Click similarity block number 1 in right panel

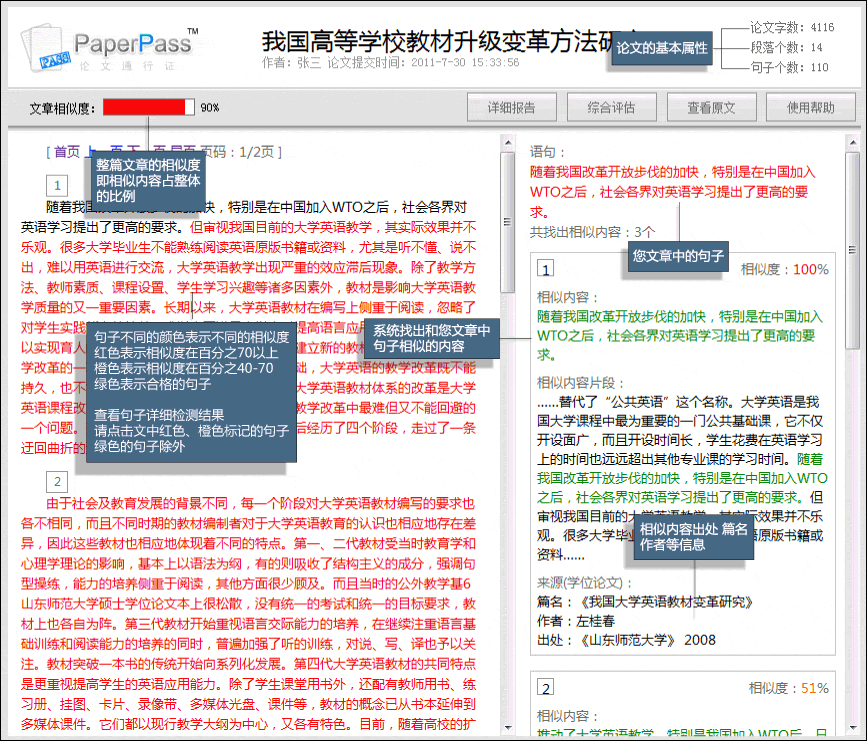pos(545,268)
